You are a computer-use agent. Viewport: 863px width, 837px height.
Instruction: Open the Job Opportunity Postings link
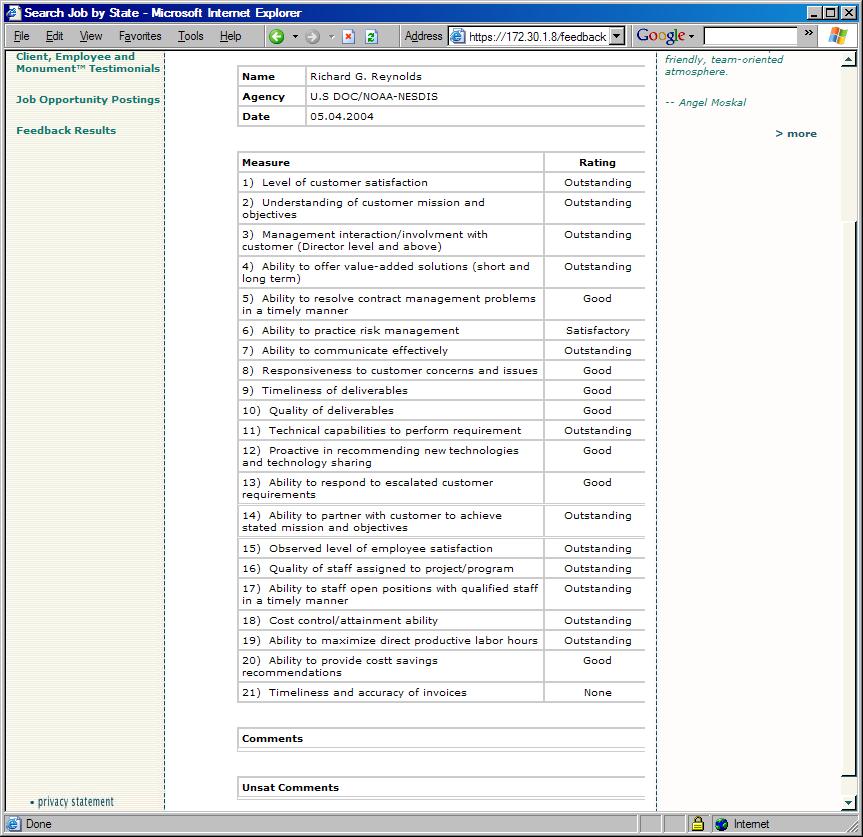point(88,100)
